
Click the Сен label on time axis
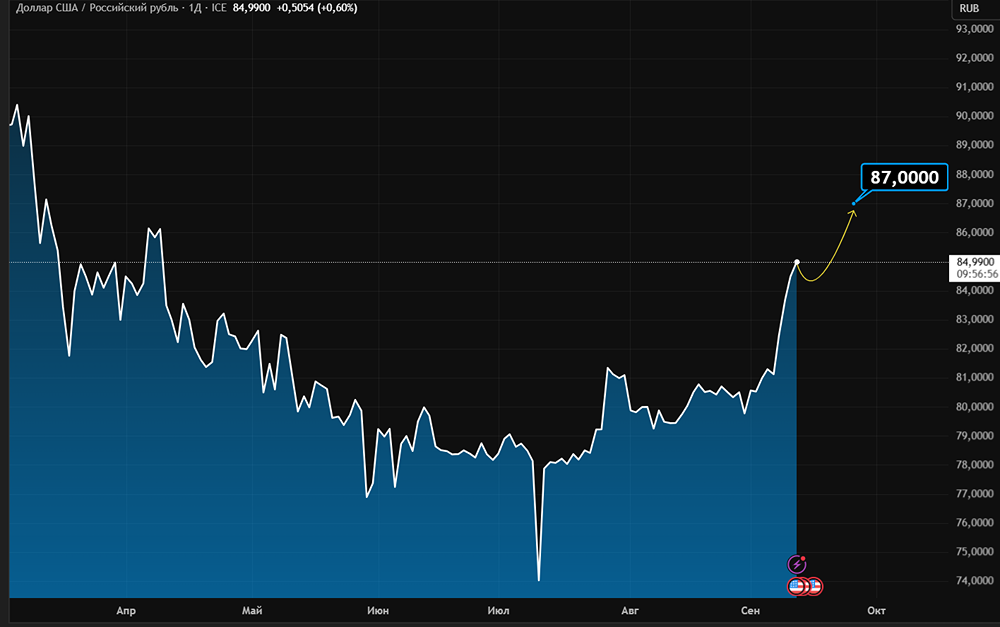point(750,611)
